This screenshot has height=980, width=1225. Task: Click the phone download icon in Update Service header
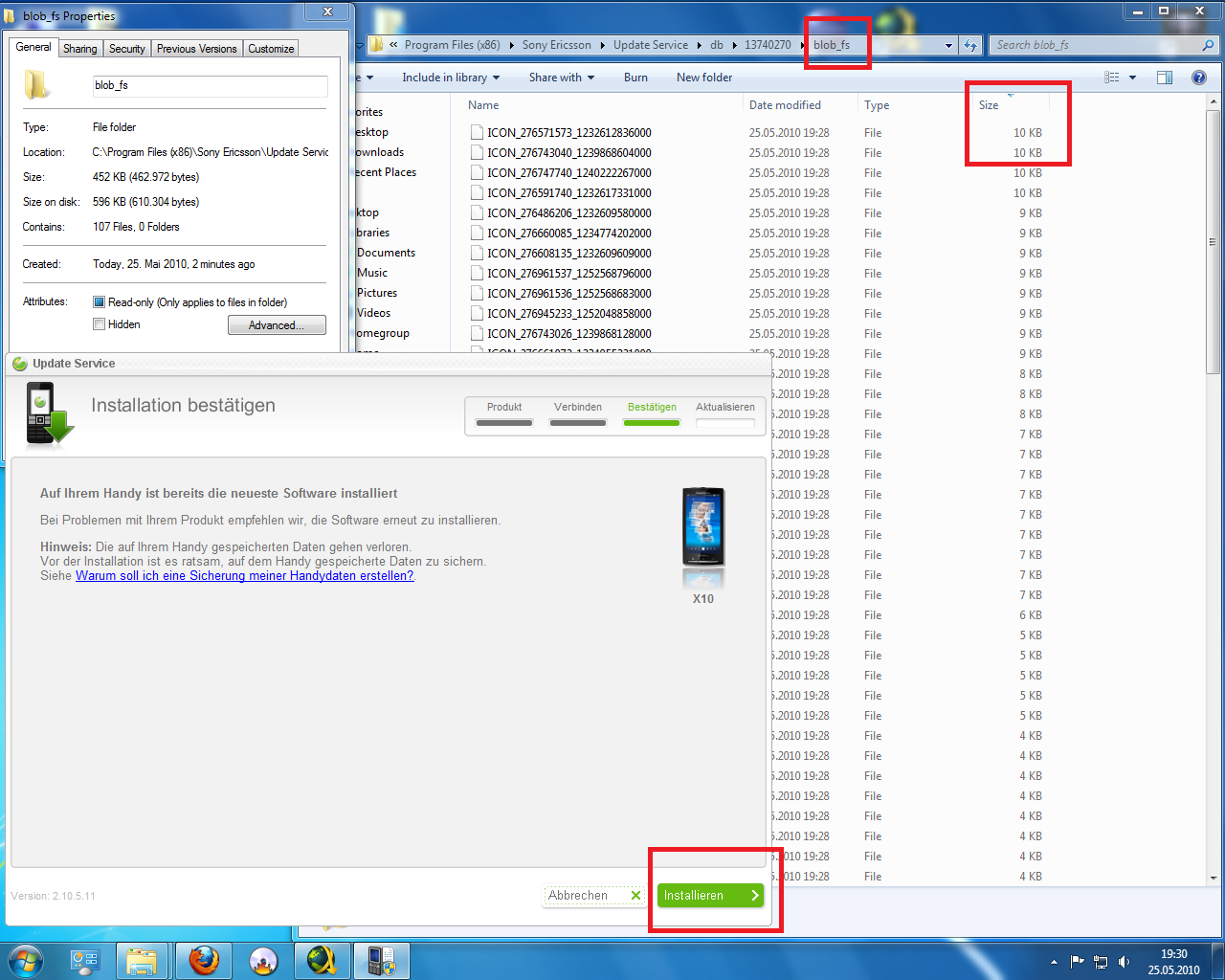coord(49,413)
